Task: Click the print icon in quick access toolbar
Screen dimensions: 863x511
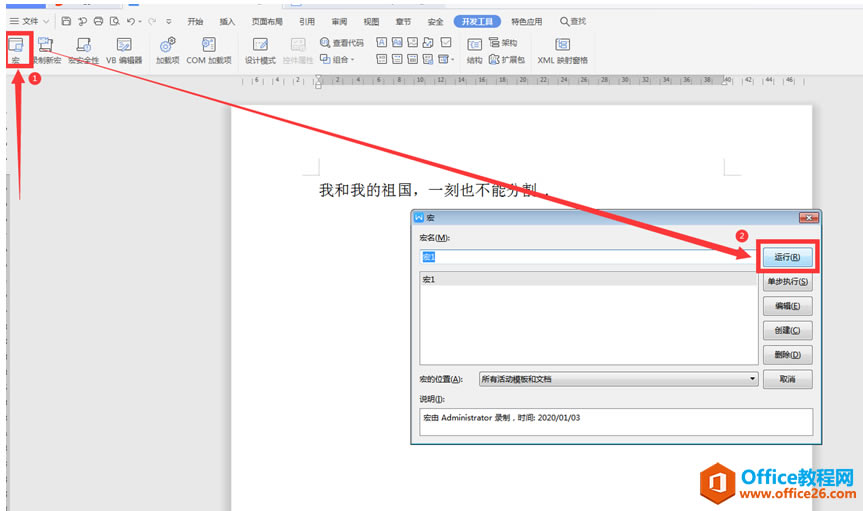Action: (99, 21)
